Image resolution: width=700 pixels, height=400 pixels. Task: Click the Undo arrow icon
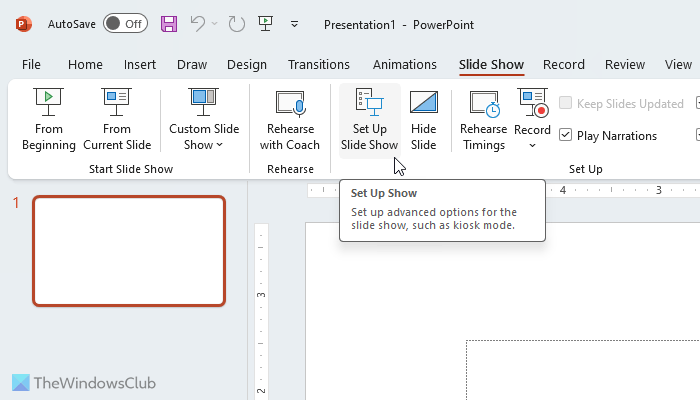tap(198, 23)
